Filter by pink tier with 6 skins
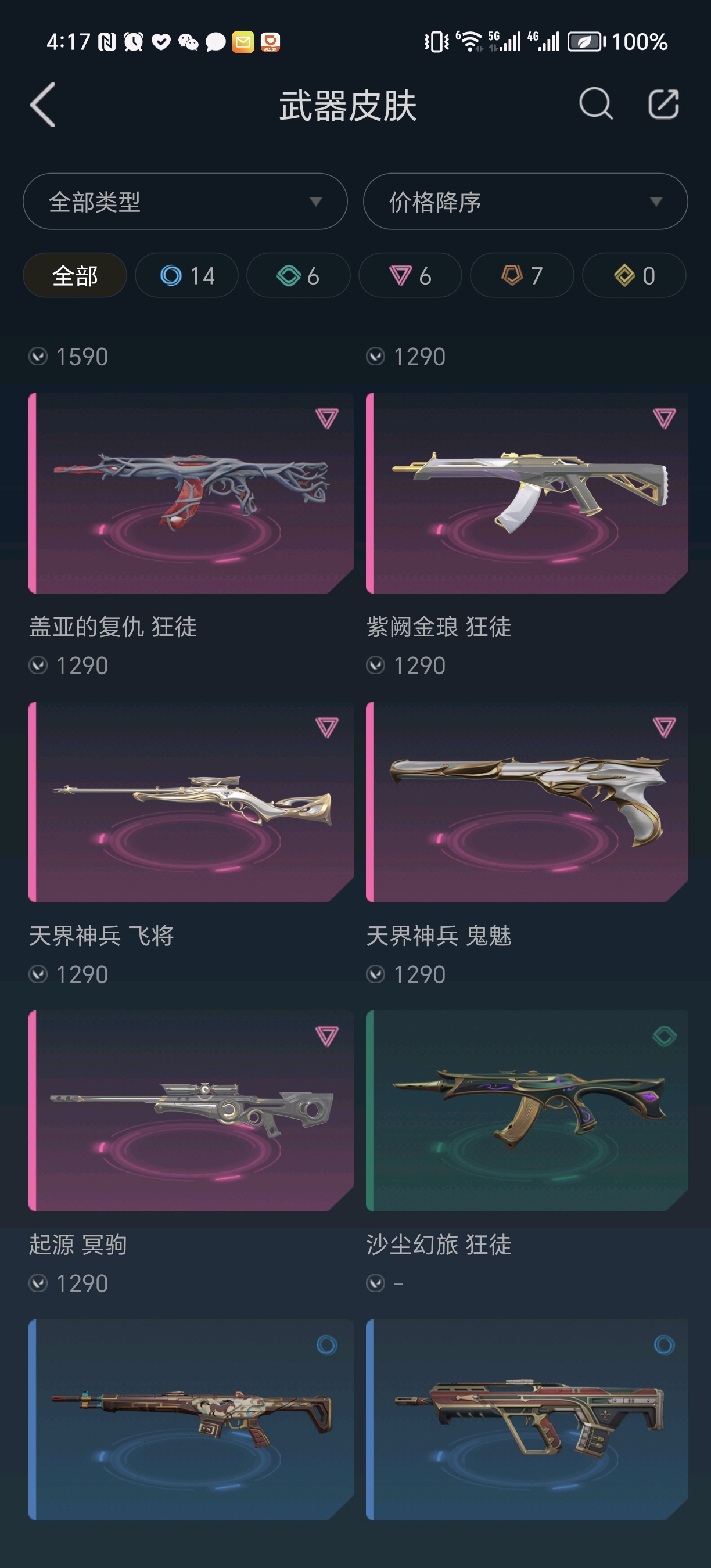The height and width of the screenshot is (1568, 711). (410, 275)
